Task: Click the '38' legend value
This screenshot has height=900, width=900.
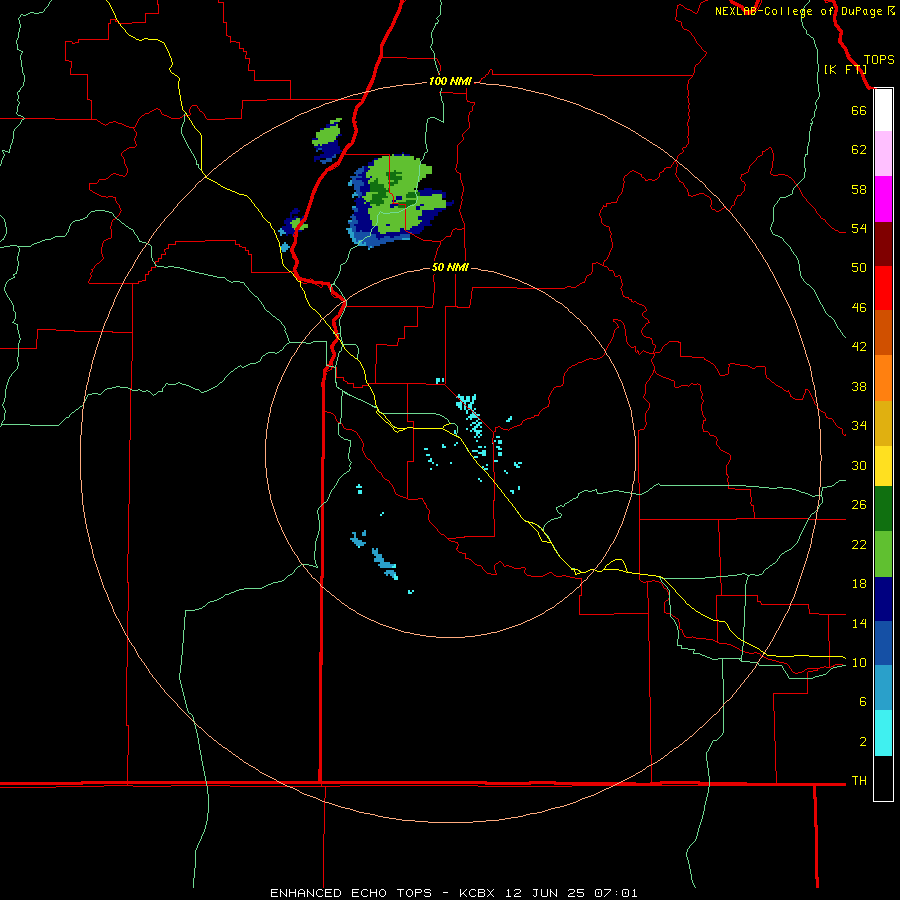Action: tap(859, 386)
